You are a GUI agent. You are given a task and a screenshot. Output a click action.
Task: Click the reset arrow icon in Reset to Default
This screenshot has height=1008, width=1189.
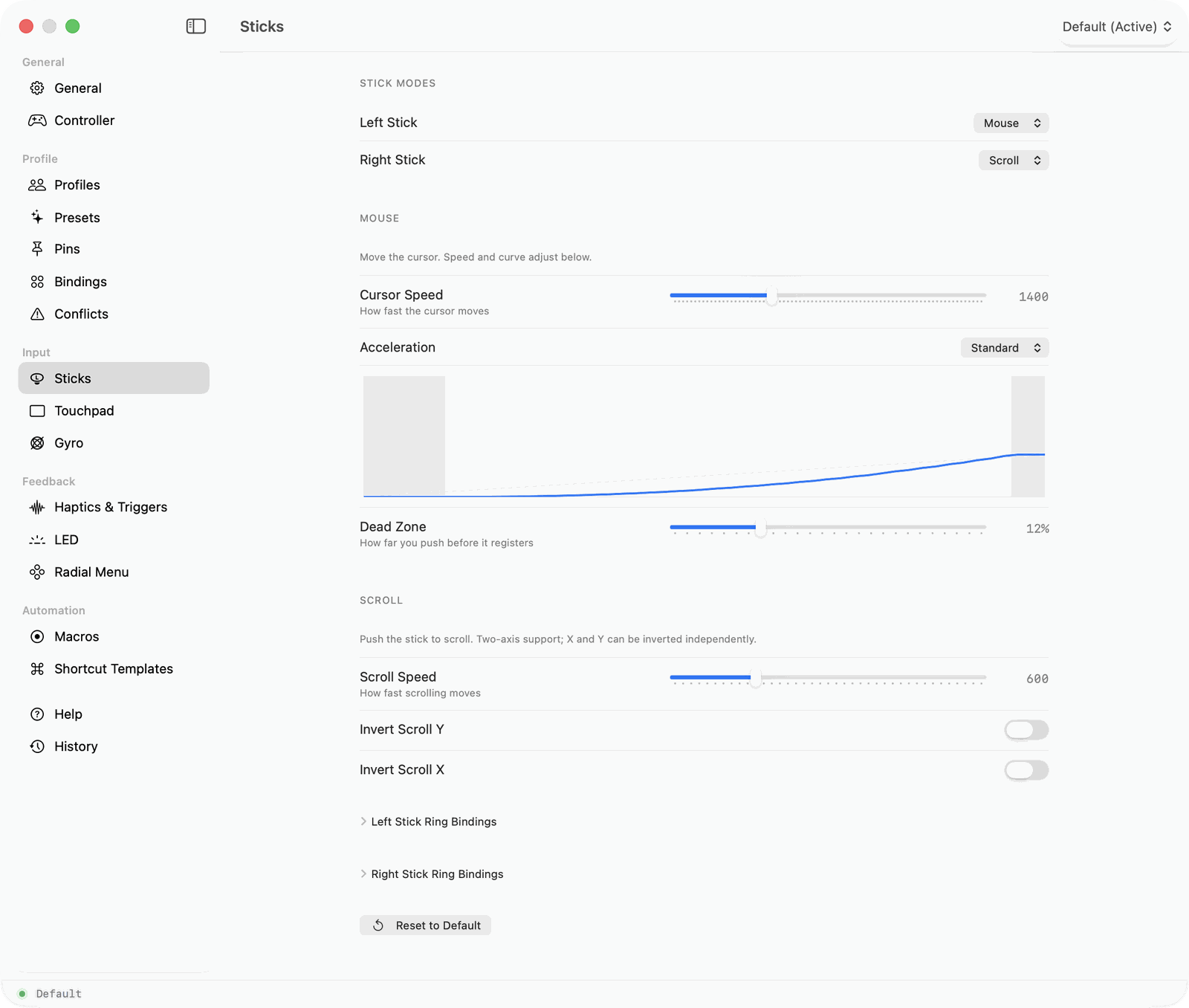pos(378,925)
